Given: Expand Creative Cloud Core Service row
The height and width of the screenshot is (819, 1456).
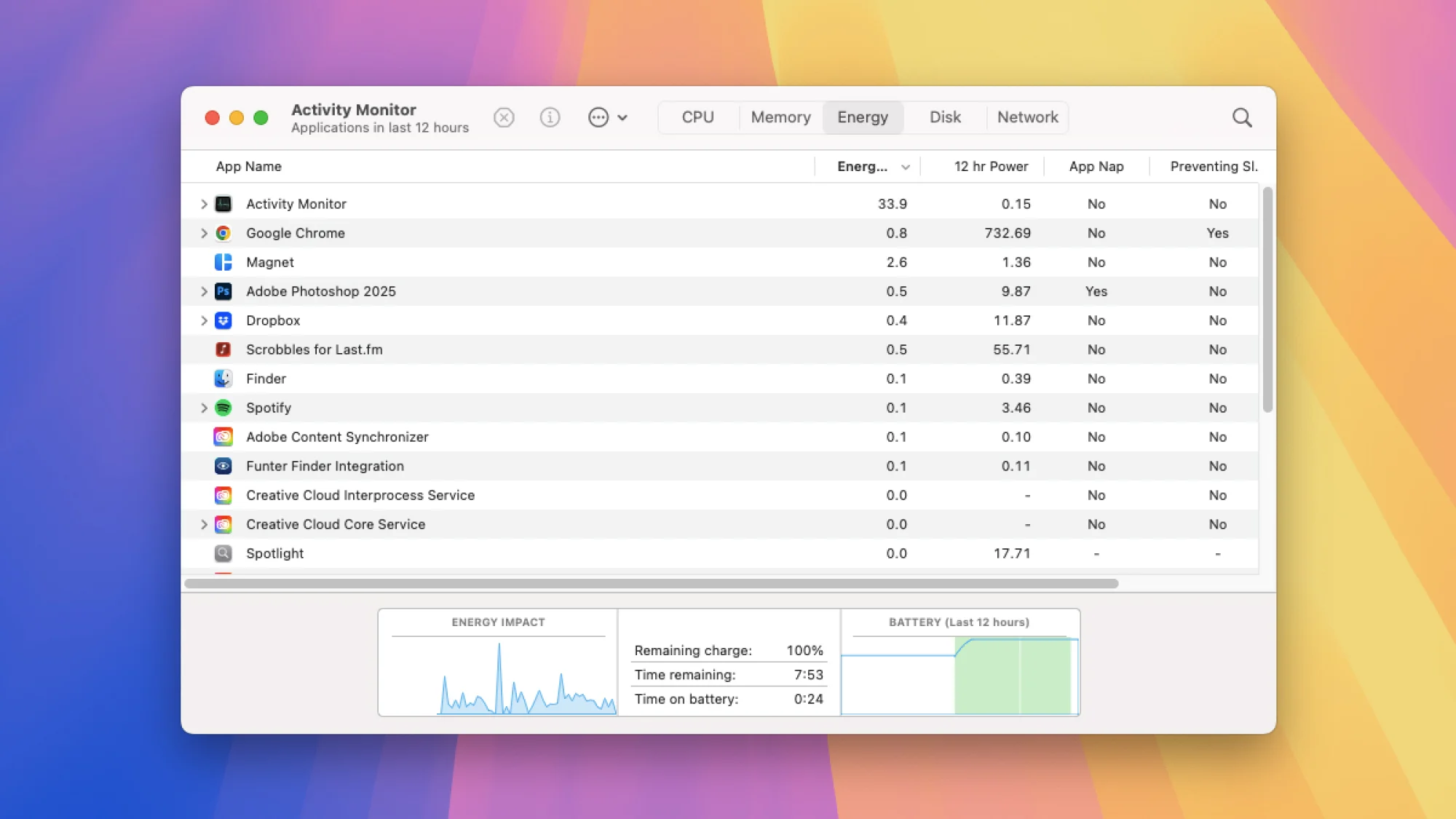Looking at the screenshot, I should (x=204, y=524).
